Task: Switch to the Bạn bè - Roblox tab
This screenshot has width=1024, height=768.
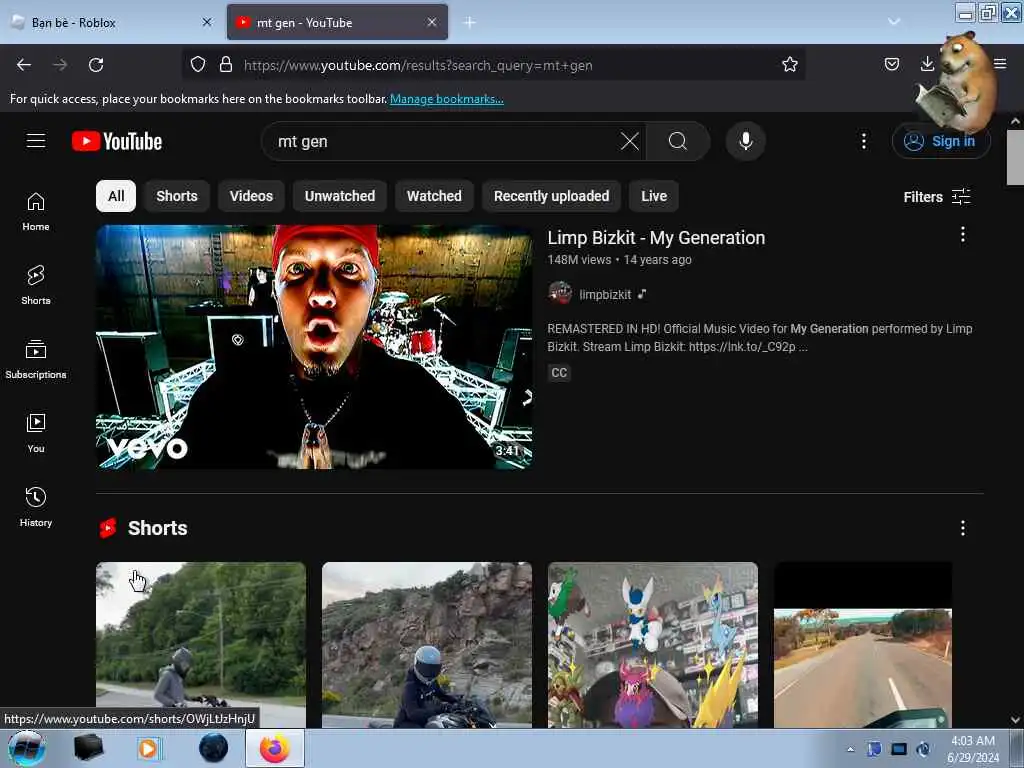Action: (x=104, y=22)
